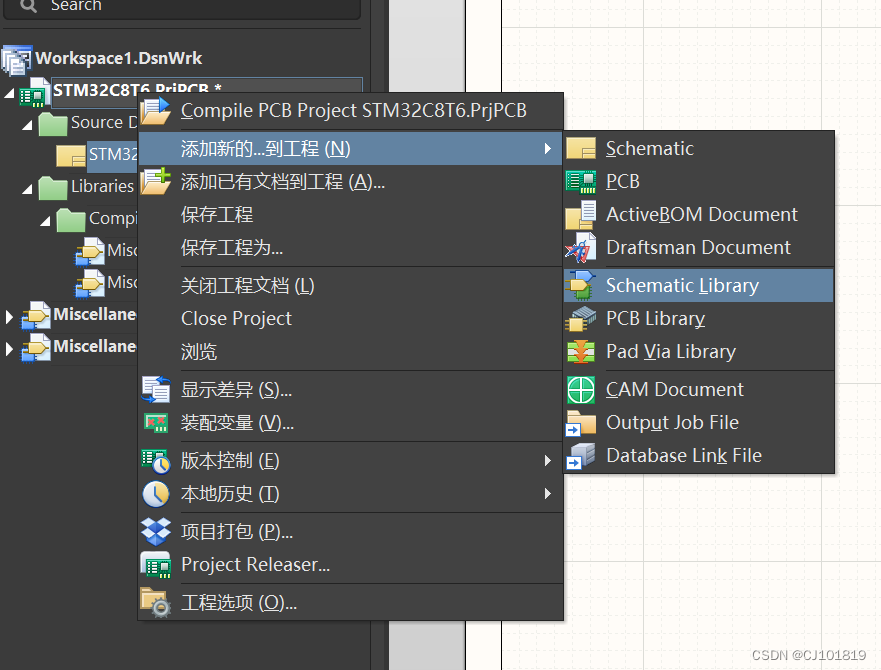This screenshot has height=670, width=881.
Task: Select Pad Via Library in the submenu
Action: pyautogui.click(x=698, y=352)
